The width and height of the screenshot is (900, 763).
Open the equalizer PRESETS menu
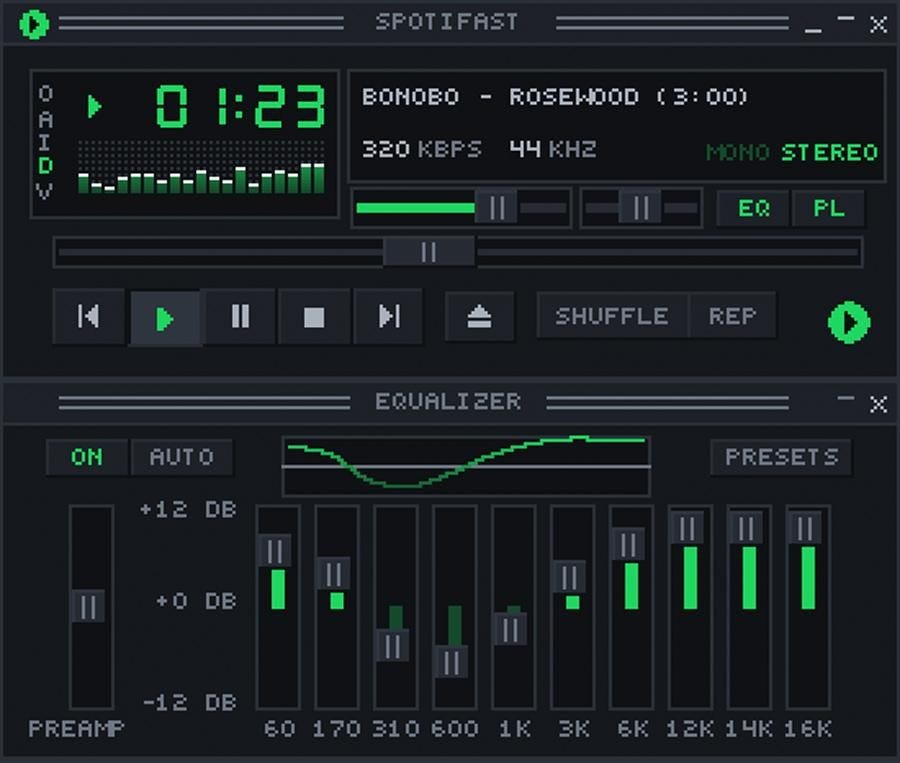[781, 457]
